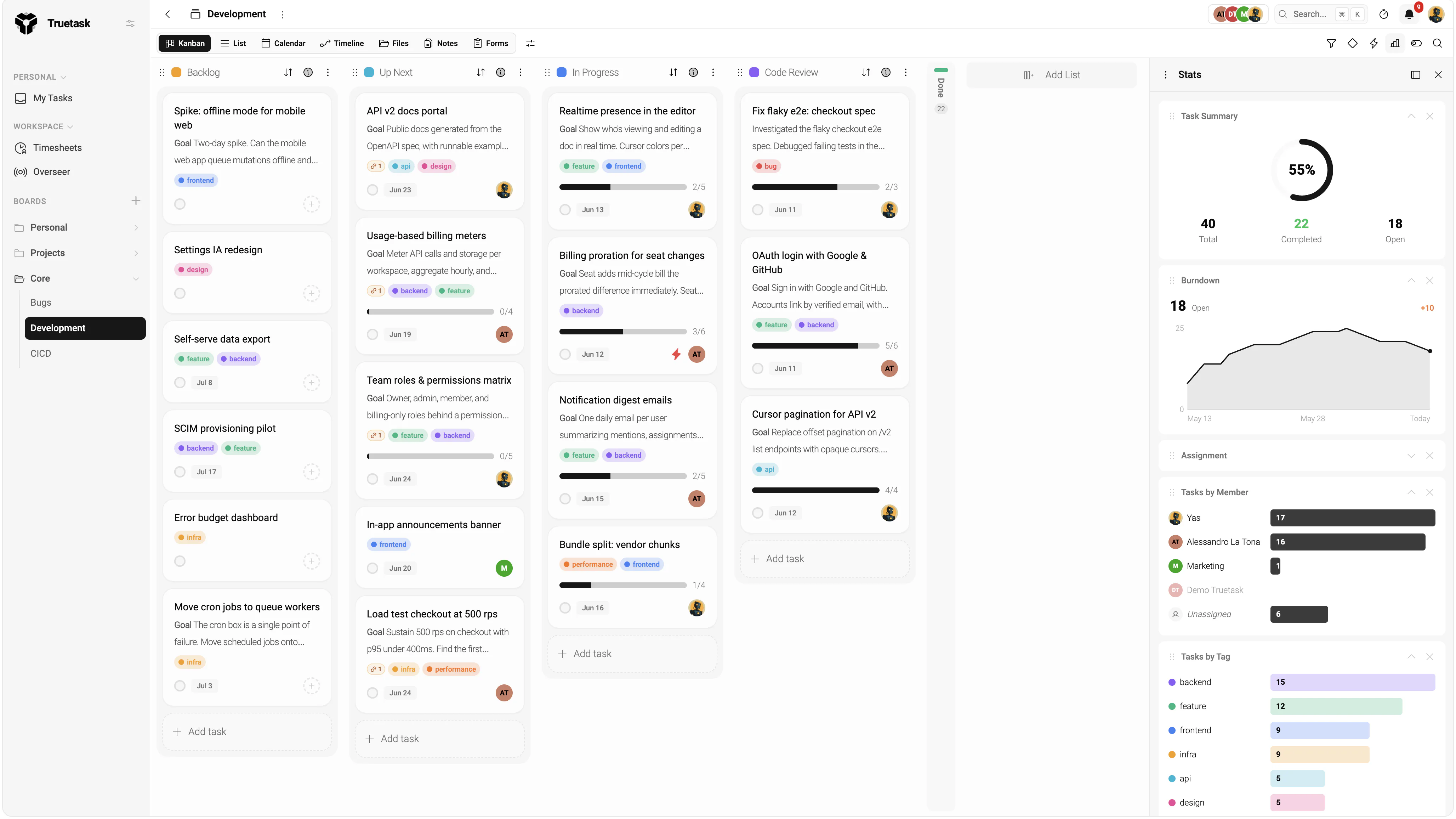This screenshot has height=819, width=1456.
Task: Complete Notification digest emails task
Action: [565, 499]
